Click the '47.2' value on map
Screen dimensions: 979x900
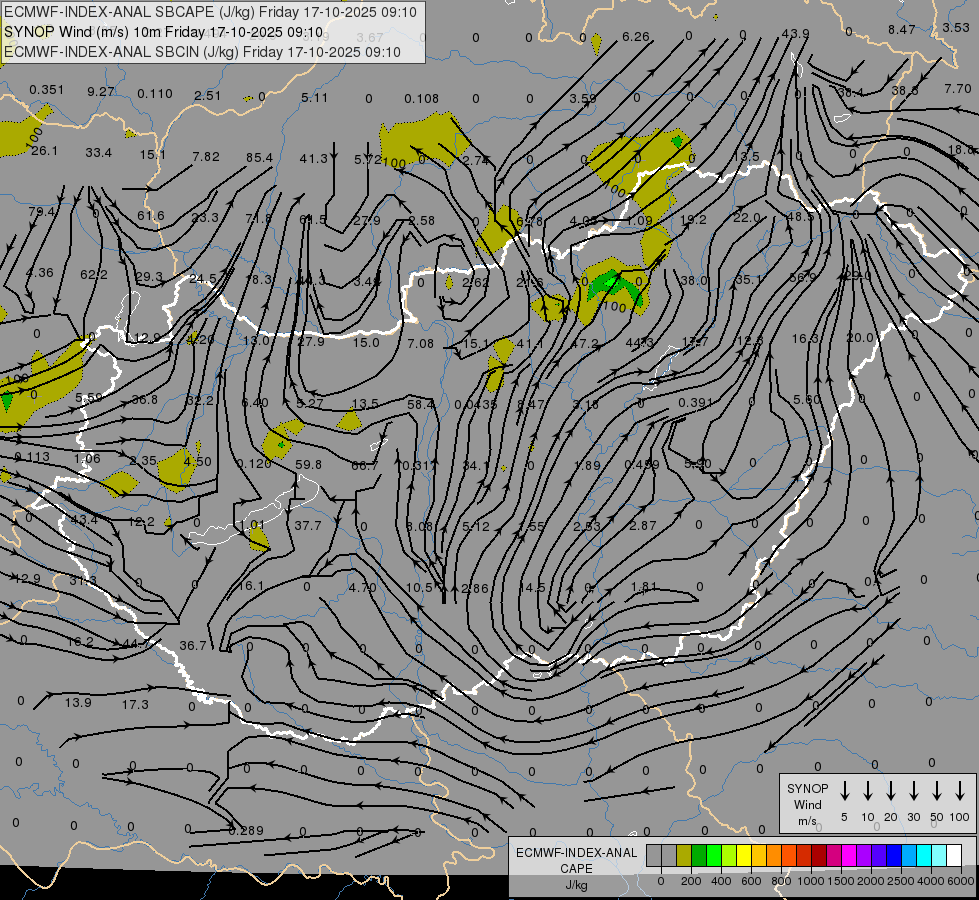(584, 344)
